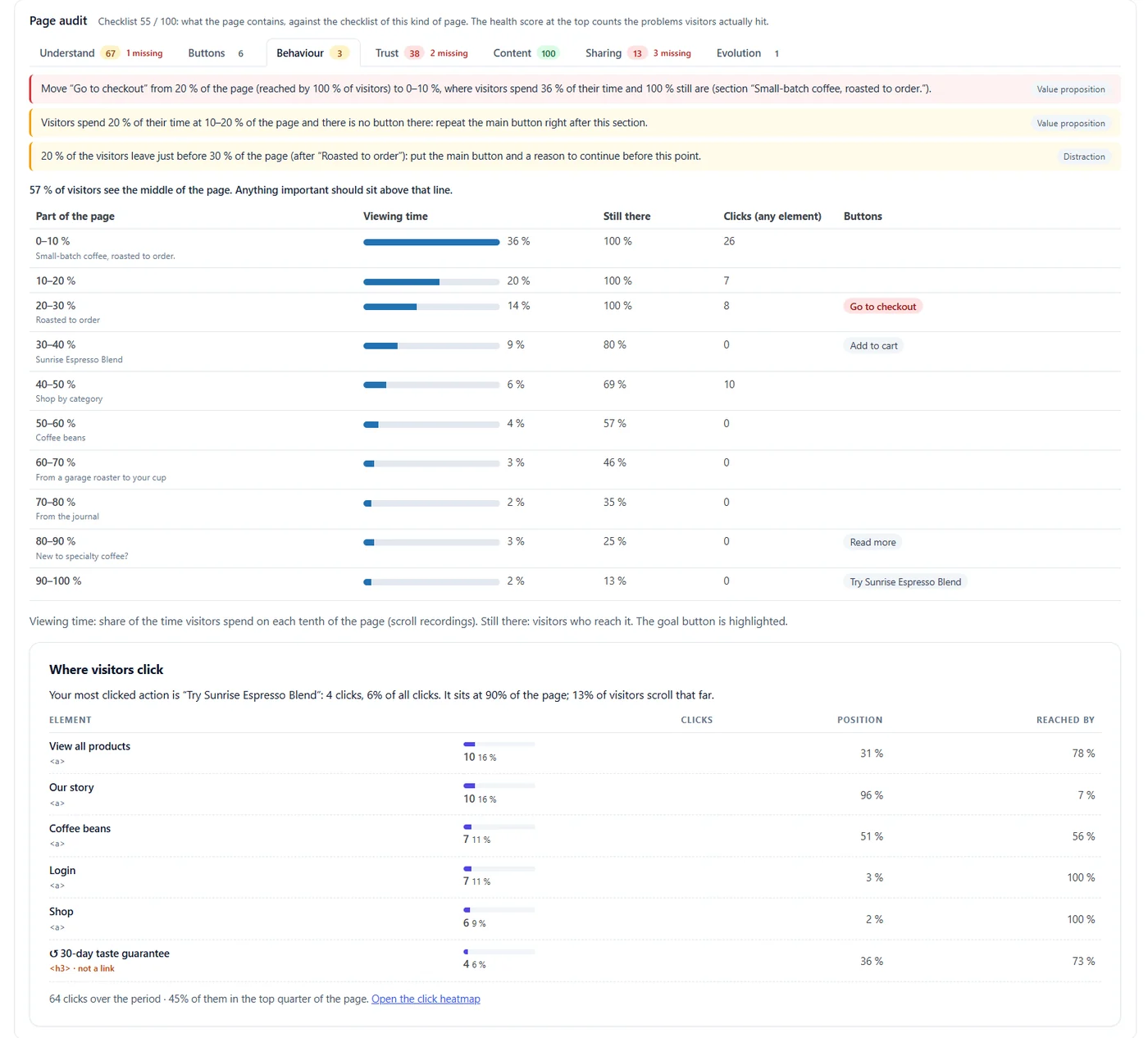Click the circular arrow icon beside 30-day taste guarantee
The height and width of the screenshot is (1038, 1148).
(53, 954)
